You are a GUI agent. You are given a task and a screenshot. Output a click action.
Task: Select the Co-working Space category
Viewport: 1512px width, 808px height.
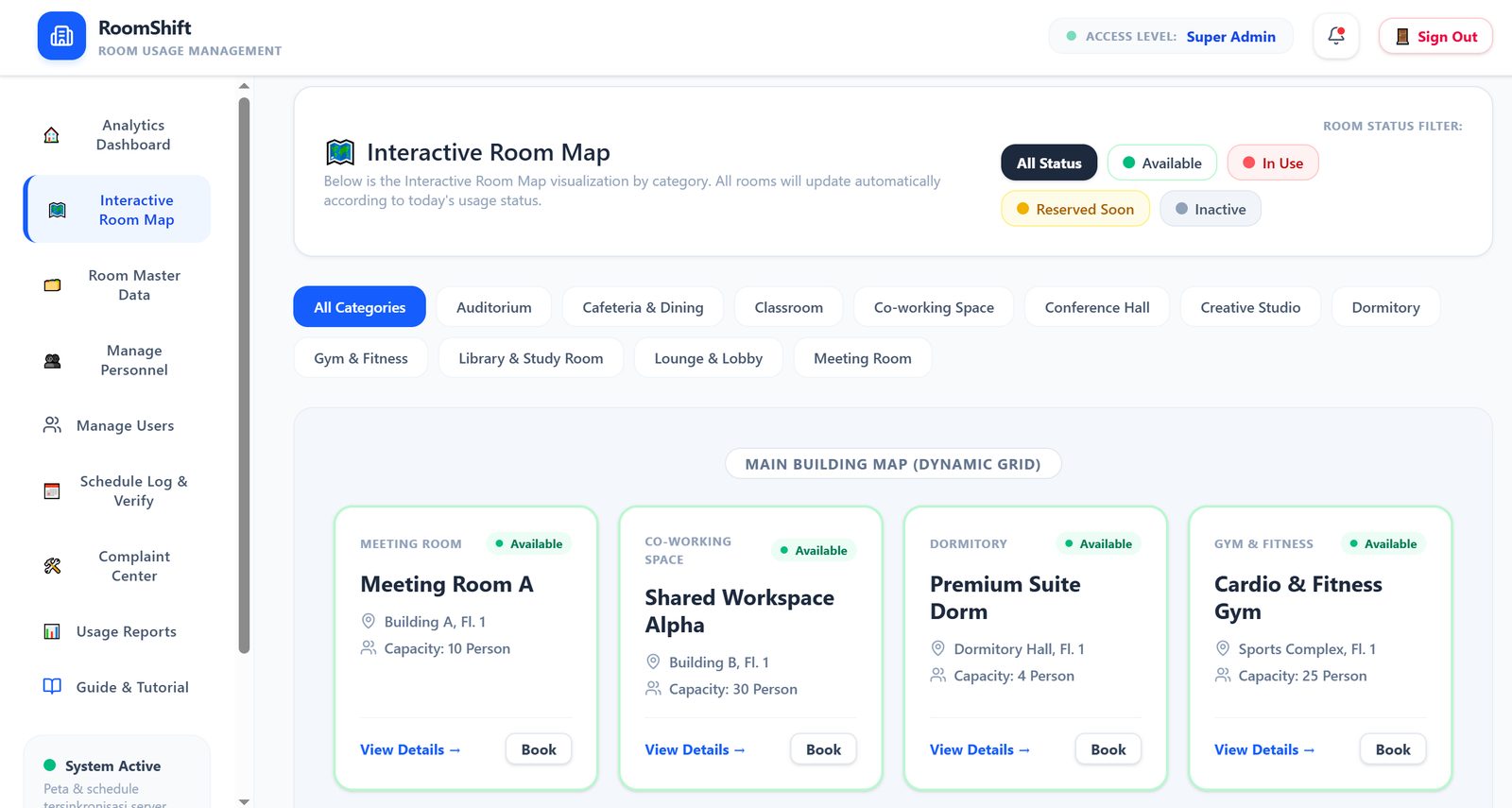[934, 307]
